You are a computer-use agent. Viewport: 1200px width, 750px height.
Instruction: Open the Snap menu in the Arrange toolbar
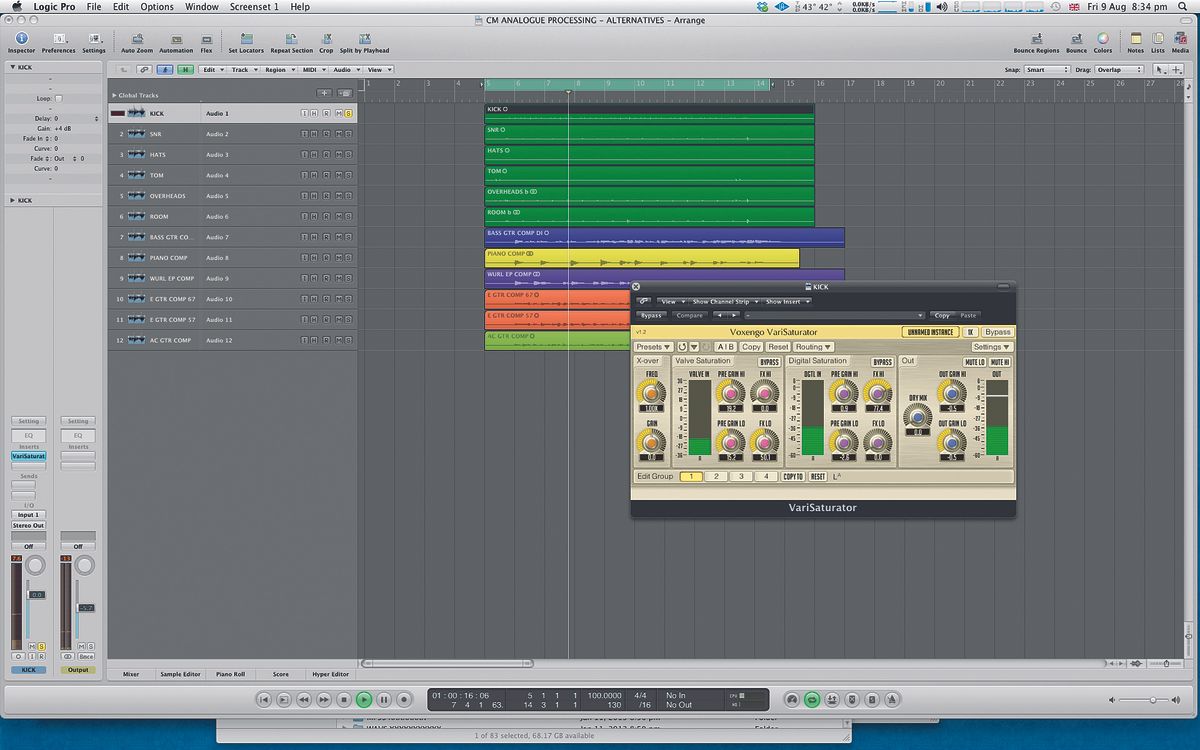tap(1046, 69)
